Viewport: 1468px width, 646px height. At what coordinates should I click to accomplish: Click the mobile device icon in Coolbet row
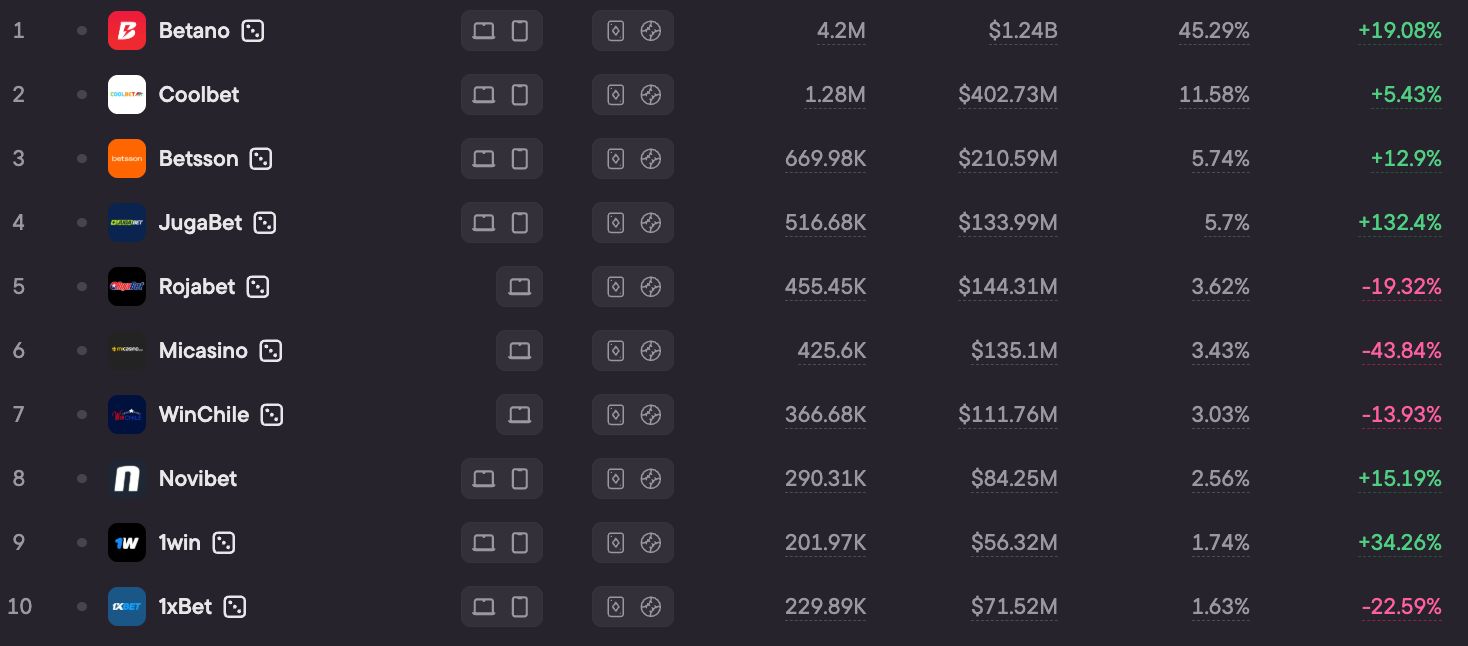(x=520, y=95)
